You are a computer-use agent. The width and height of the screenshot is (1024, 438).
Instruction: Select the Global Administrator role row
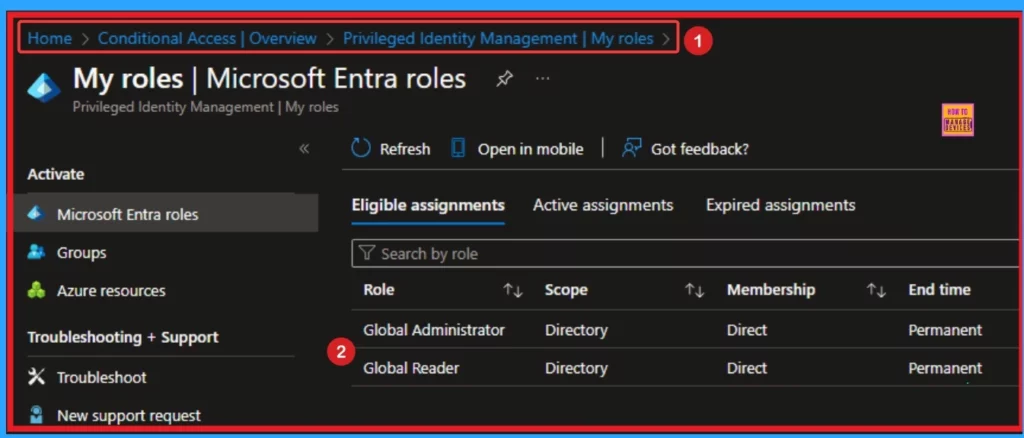pyautogui.click(x=685, y=330)
